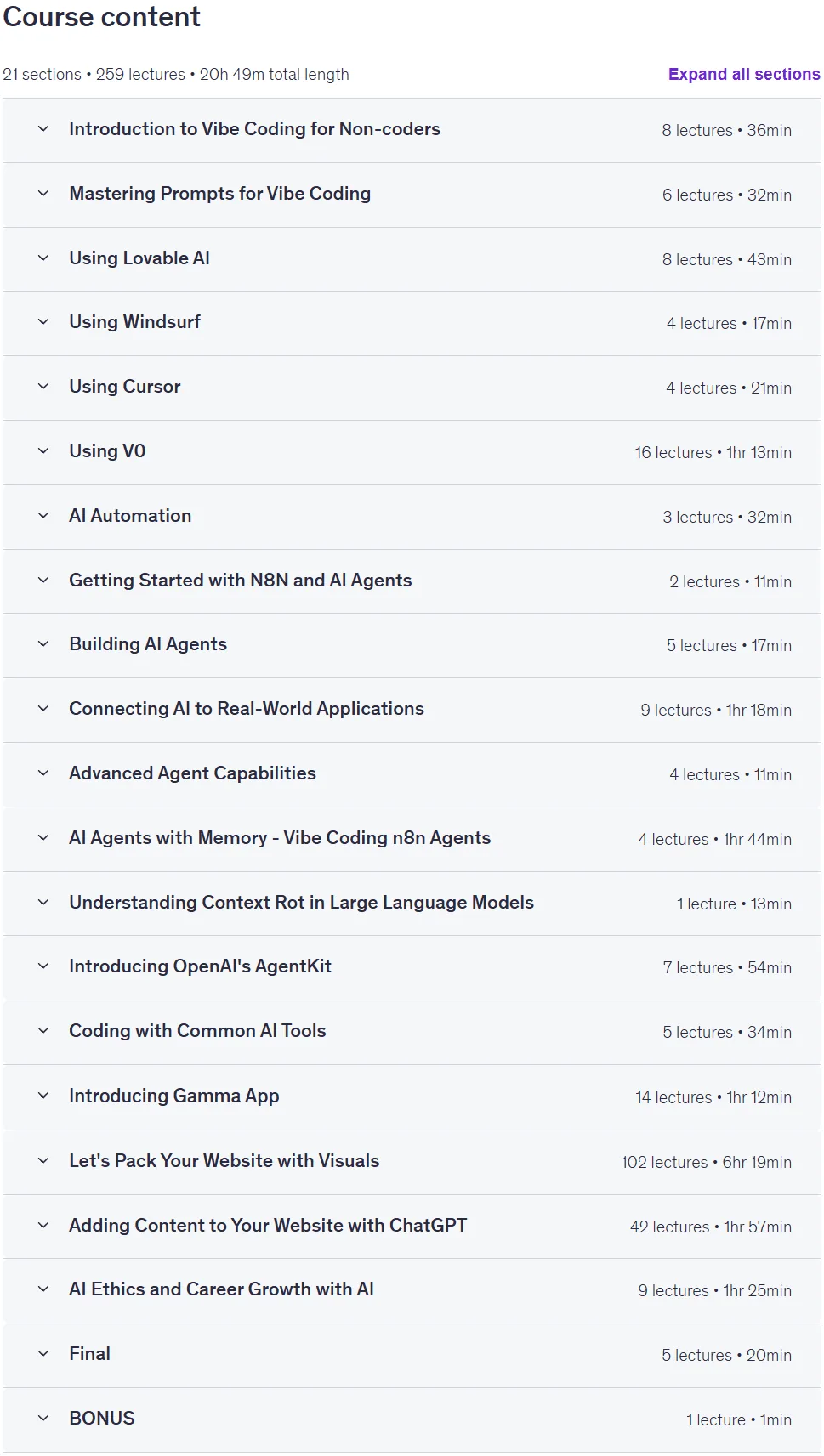Click chevron icon for AI Automation
Viewport: 824px width, 1456px height.
pyautogui.click(x=43, y=516)
